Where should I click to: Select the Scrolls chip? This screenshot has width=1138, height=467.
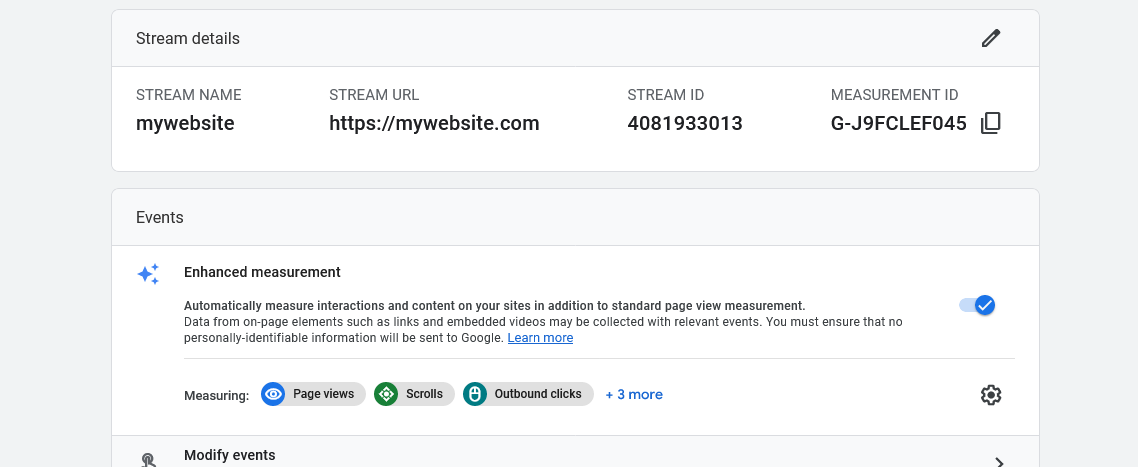pos(414,394)
